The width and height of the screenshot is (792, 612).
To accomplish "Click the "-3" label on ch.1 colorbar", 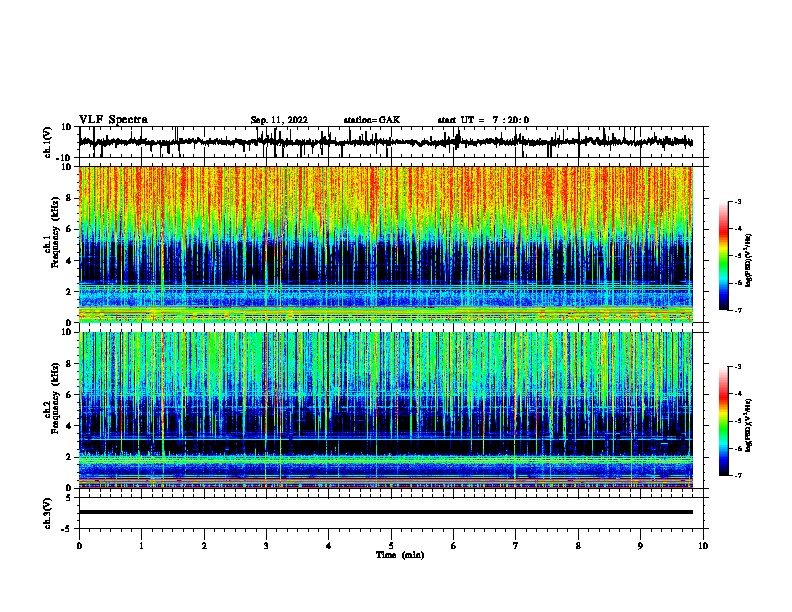I will (738, 201).
